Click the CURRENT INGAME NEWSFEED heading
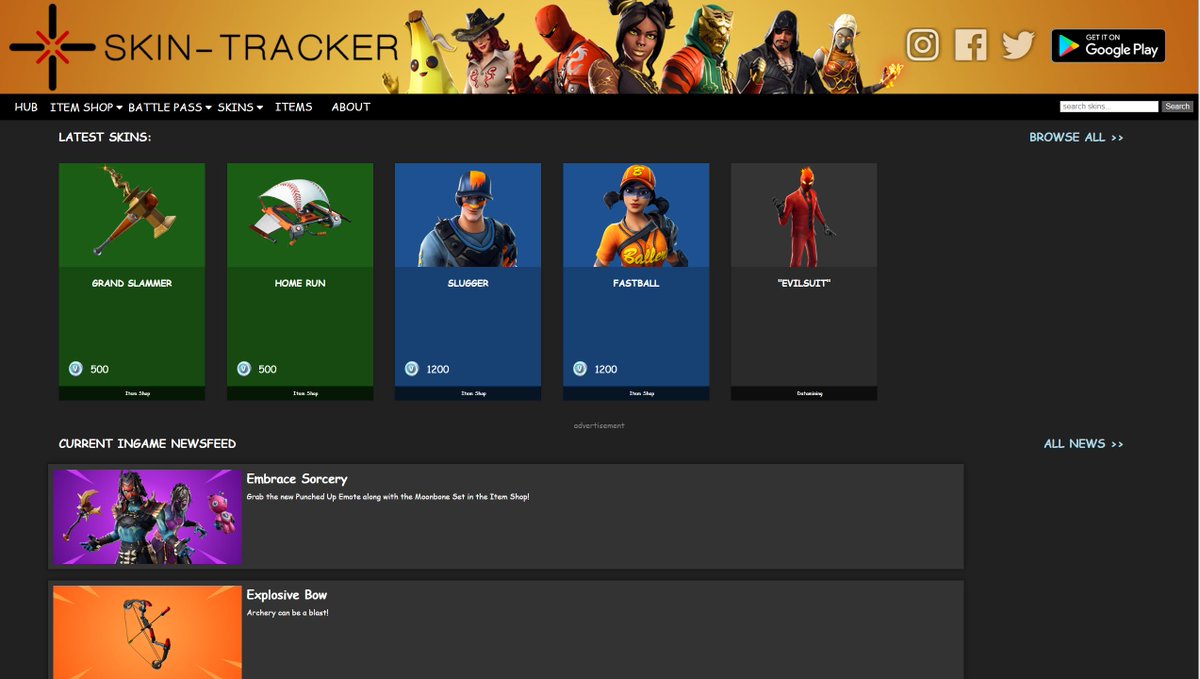 147,444
